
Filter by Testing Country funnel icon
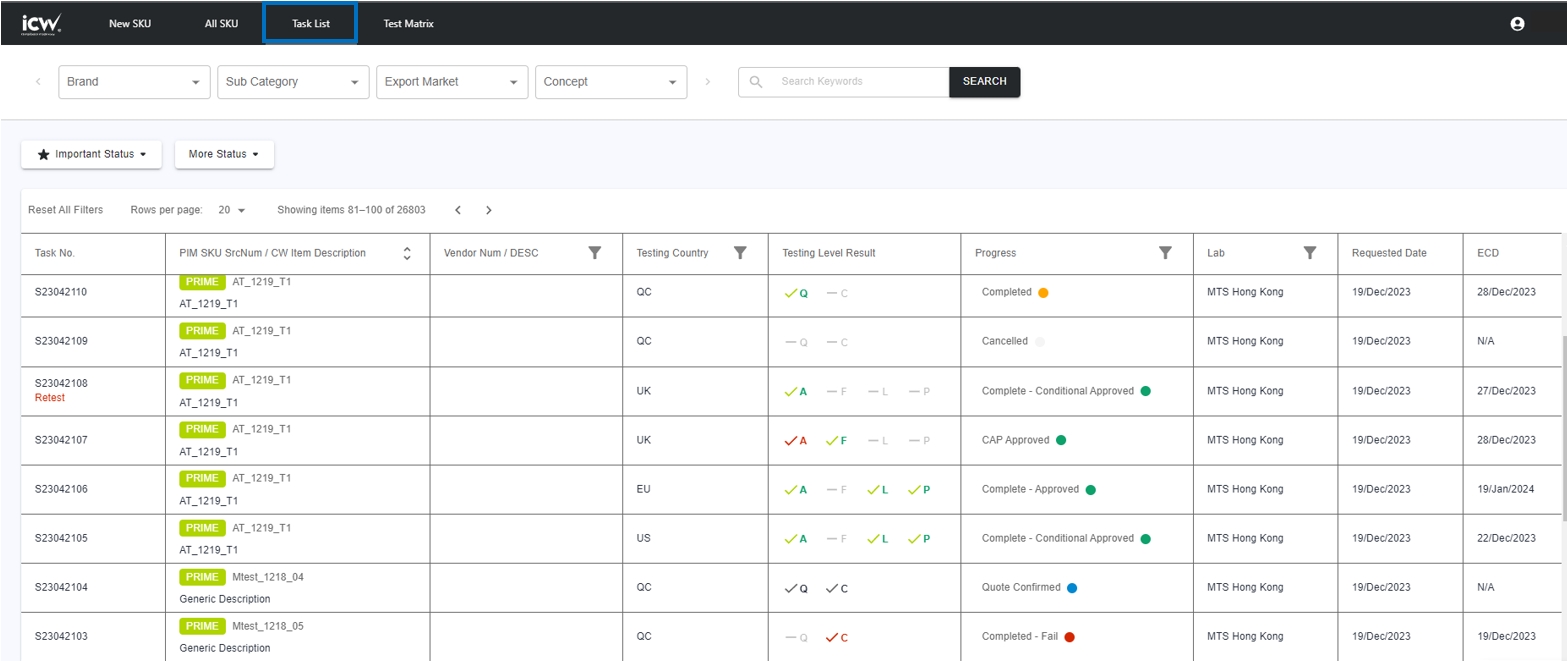point(740,253)
